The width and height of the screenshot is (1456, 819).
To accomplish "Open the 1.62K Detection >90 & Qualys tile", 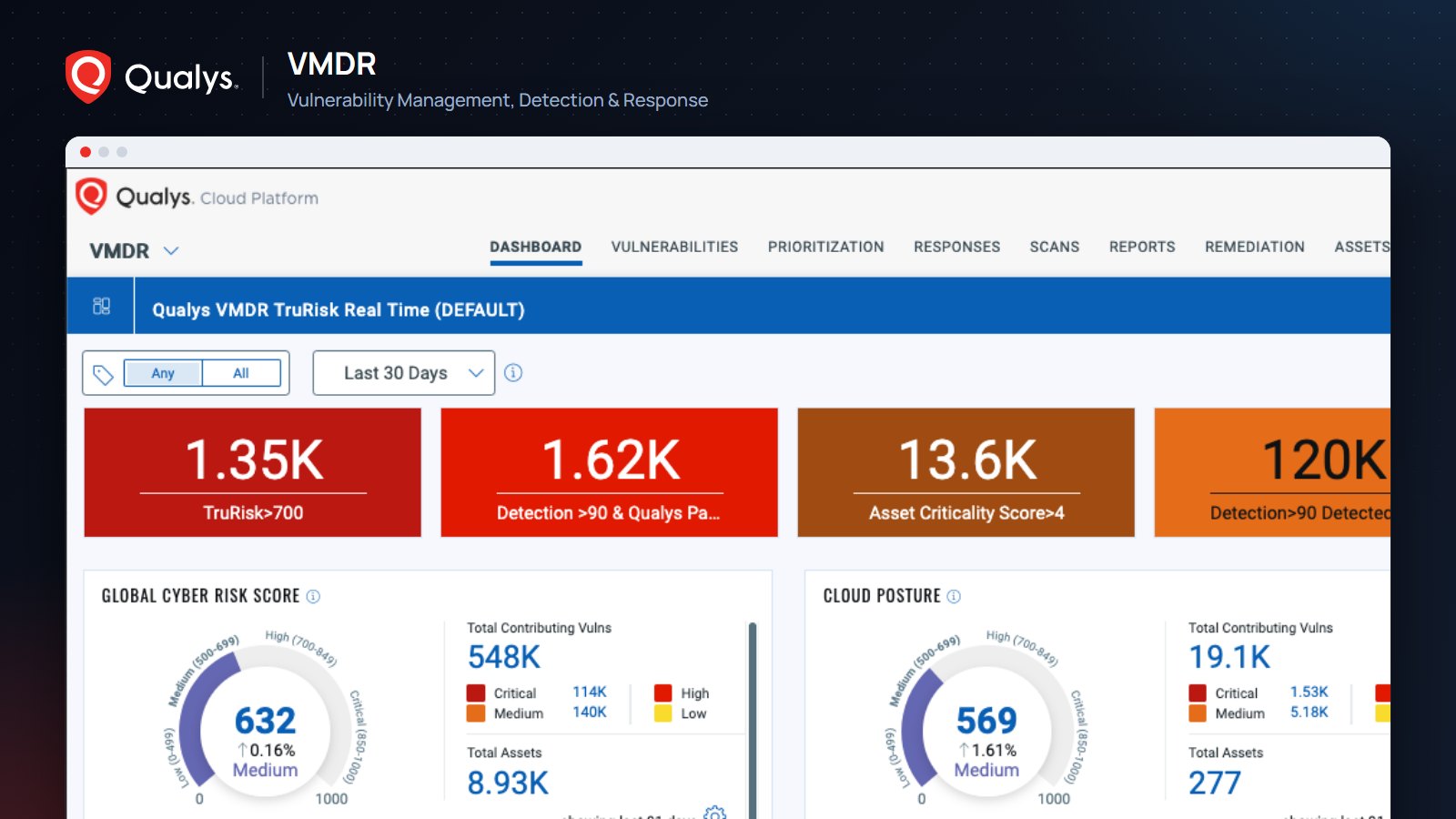I will pyautogui.click(x=610, y=472).
